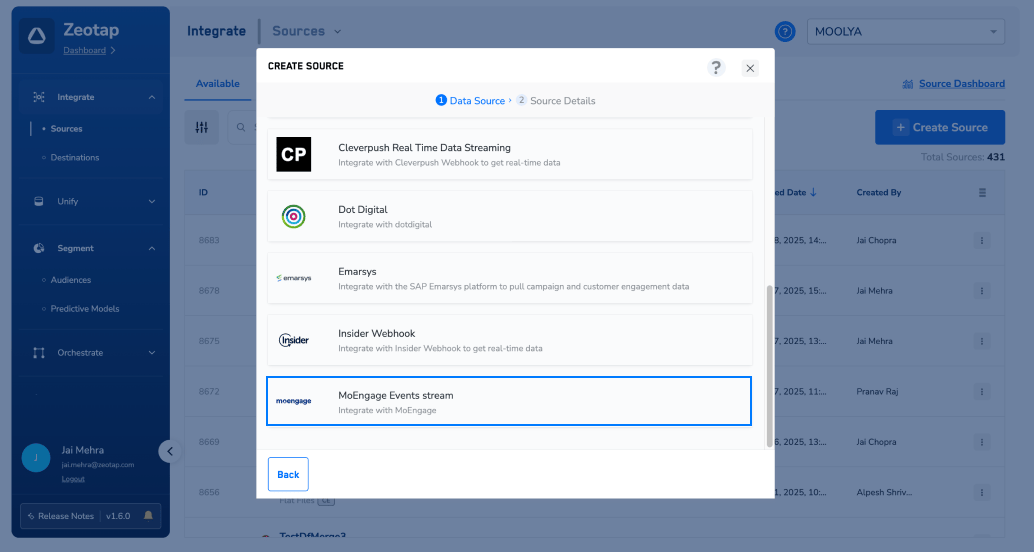This screenshot has width=1034, height=552.
Task: Open the Sources dropdown in header
Action: click(307, 31)
